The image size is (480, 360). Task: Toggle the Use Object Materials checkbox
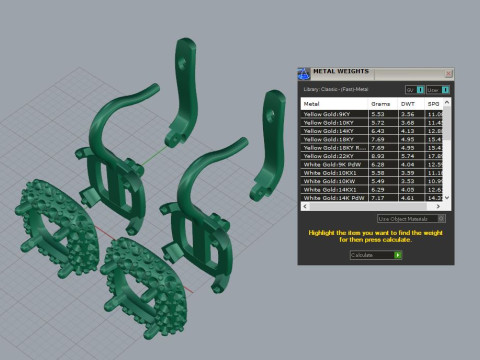click(441, 219)
